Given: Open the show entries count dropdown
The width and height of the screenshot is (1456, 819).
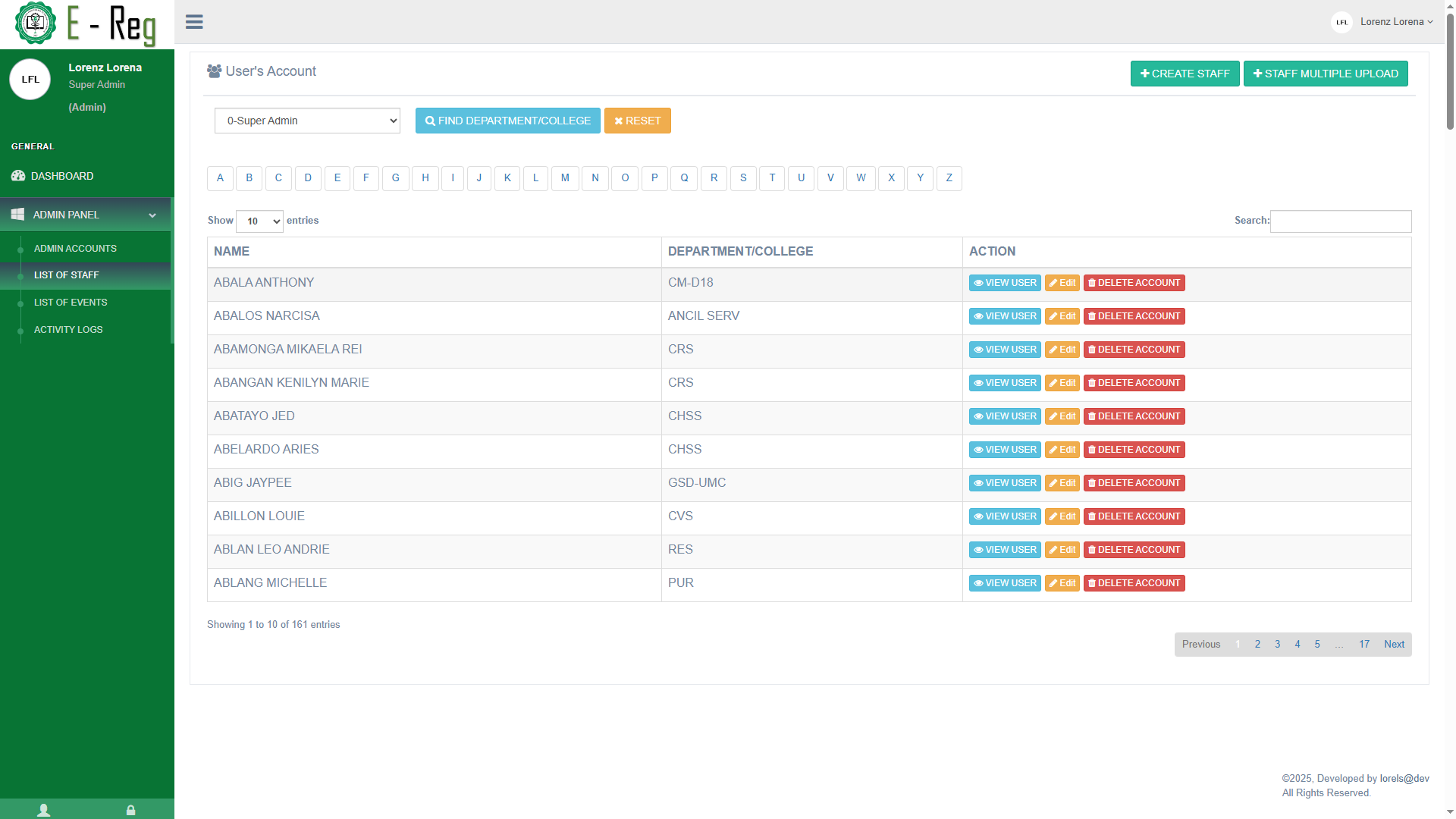Looking at the screenshot, I should coord(259,221).
